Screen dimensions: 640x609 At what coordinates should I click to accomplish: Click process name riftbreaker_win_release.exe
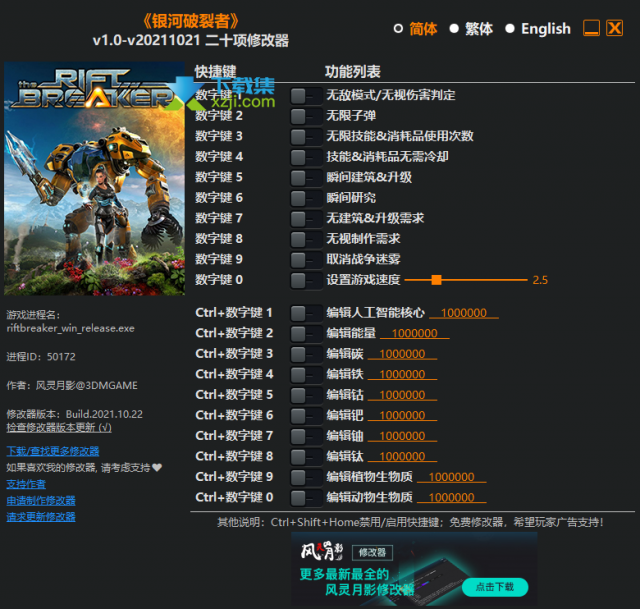pos(71,329)
